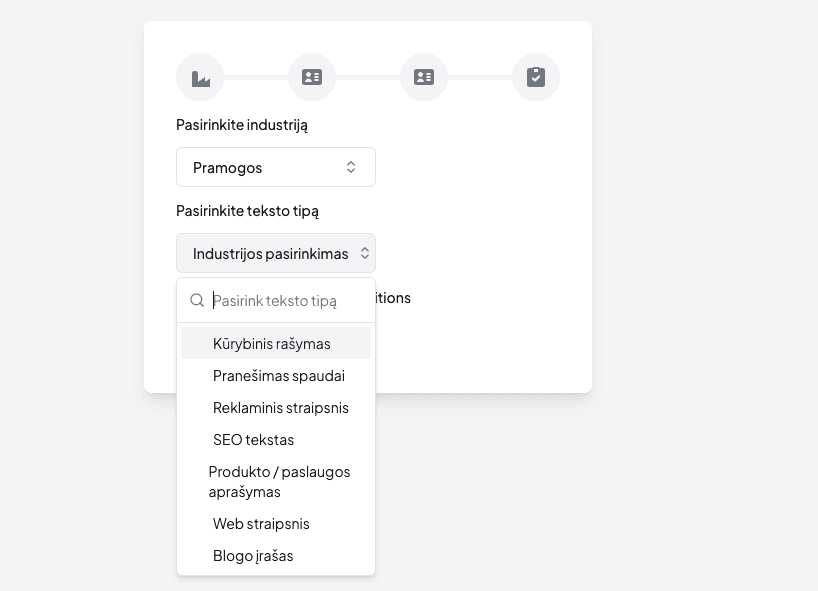Select Reklaminis straipsnis text type
The height and width of the screenshot is (591, 818).
(x=281, y=408)
